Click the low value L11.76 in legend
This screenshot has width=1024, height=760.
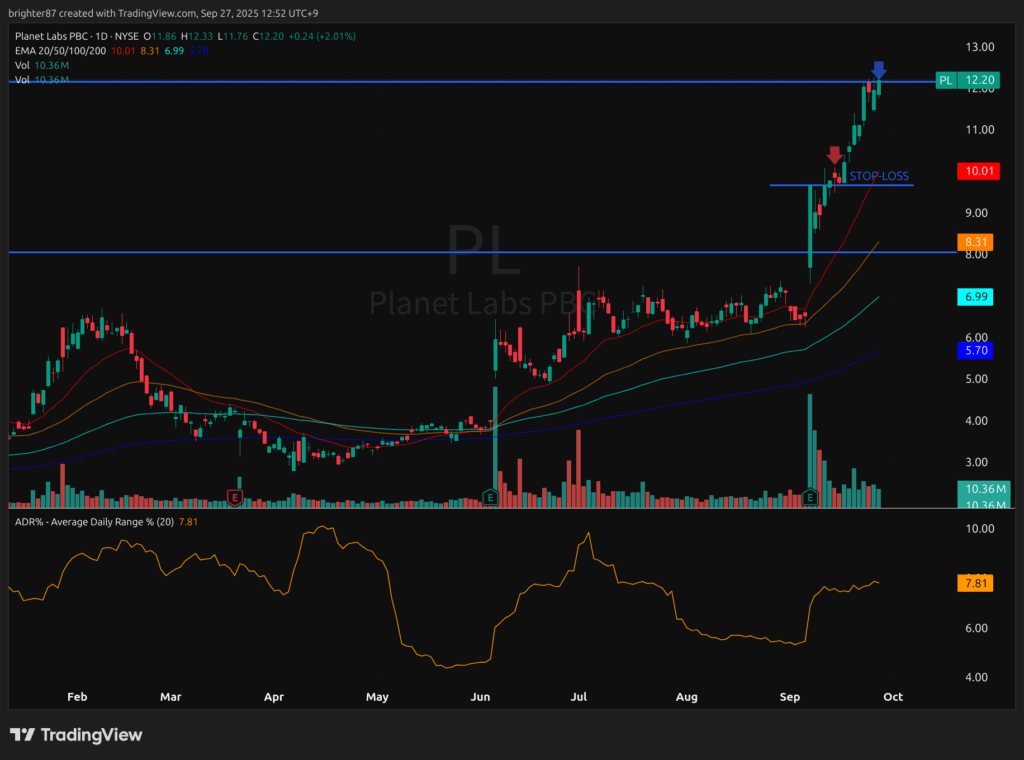(x=232, y=37)
